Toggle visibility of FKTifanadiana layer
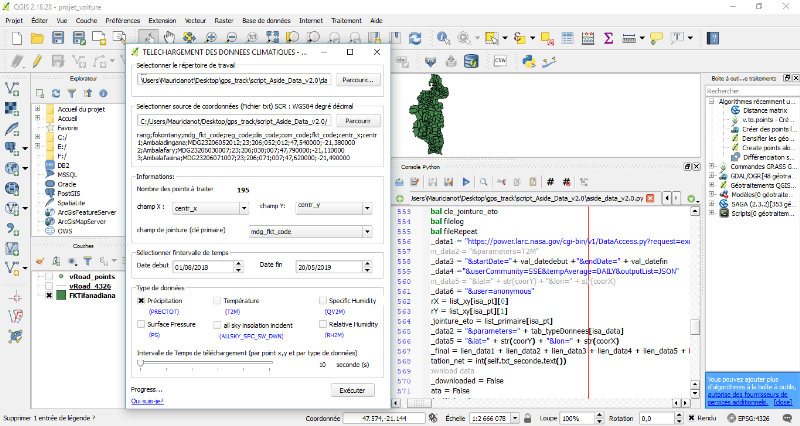 [x=47, y=296]
